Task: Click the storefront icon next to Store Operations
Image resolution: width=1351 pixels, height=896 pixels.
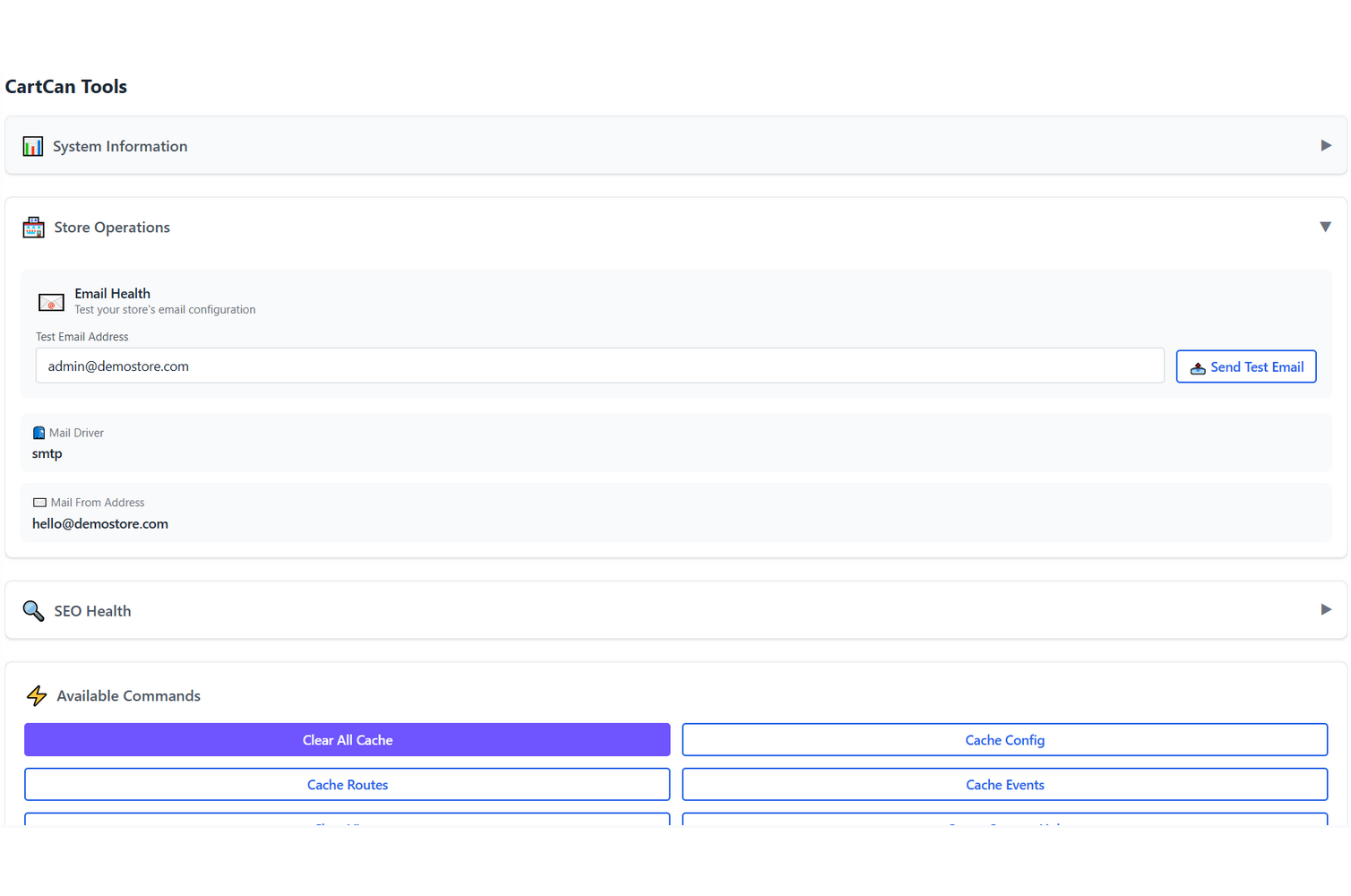Action: [x=33, y=227]
